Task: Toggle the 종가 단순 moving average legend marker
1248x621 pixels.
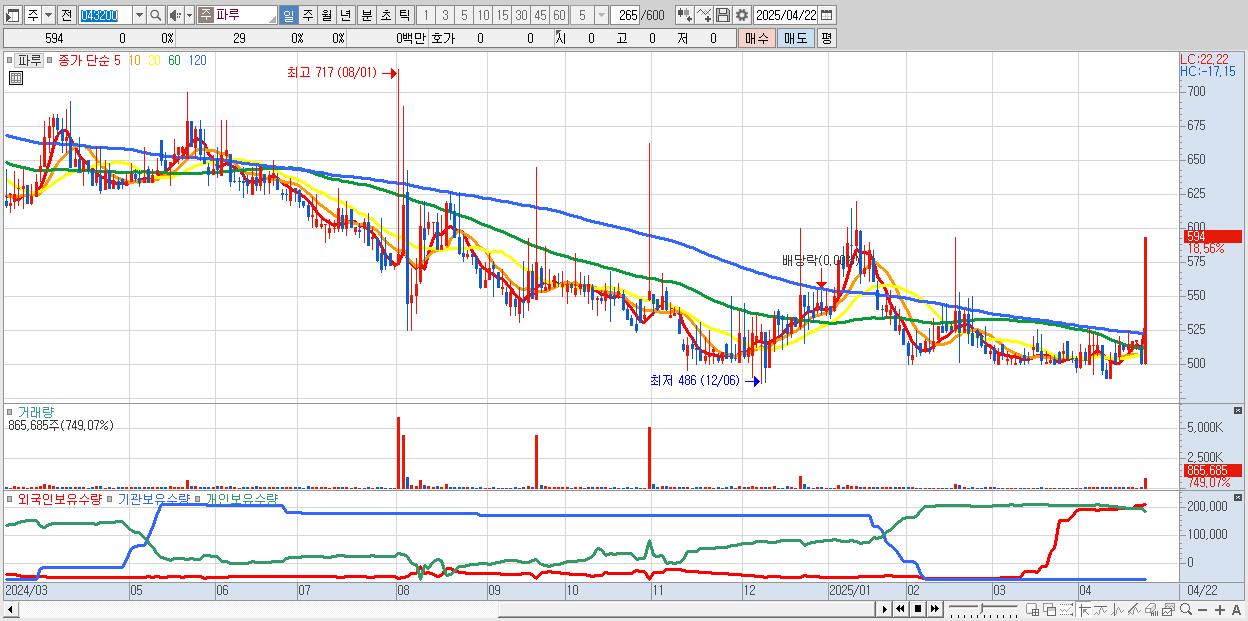Action: [51, 60]
